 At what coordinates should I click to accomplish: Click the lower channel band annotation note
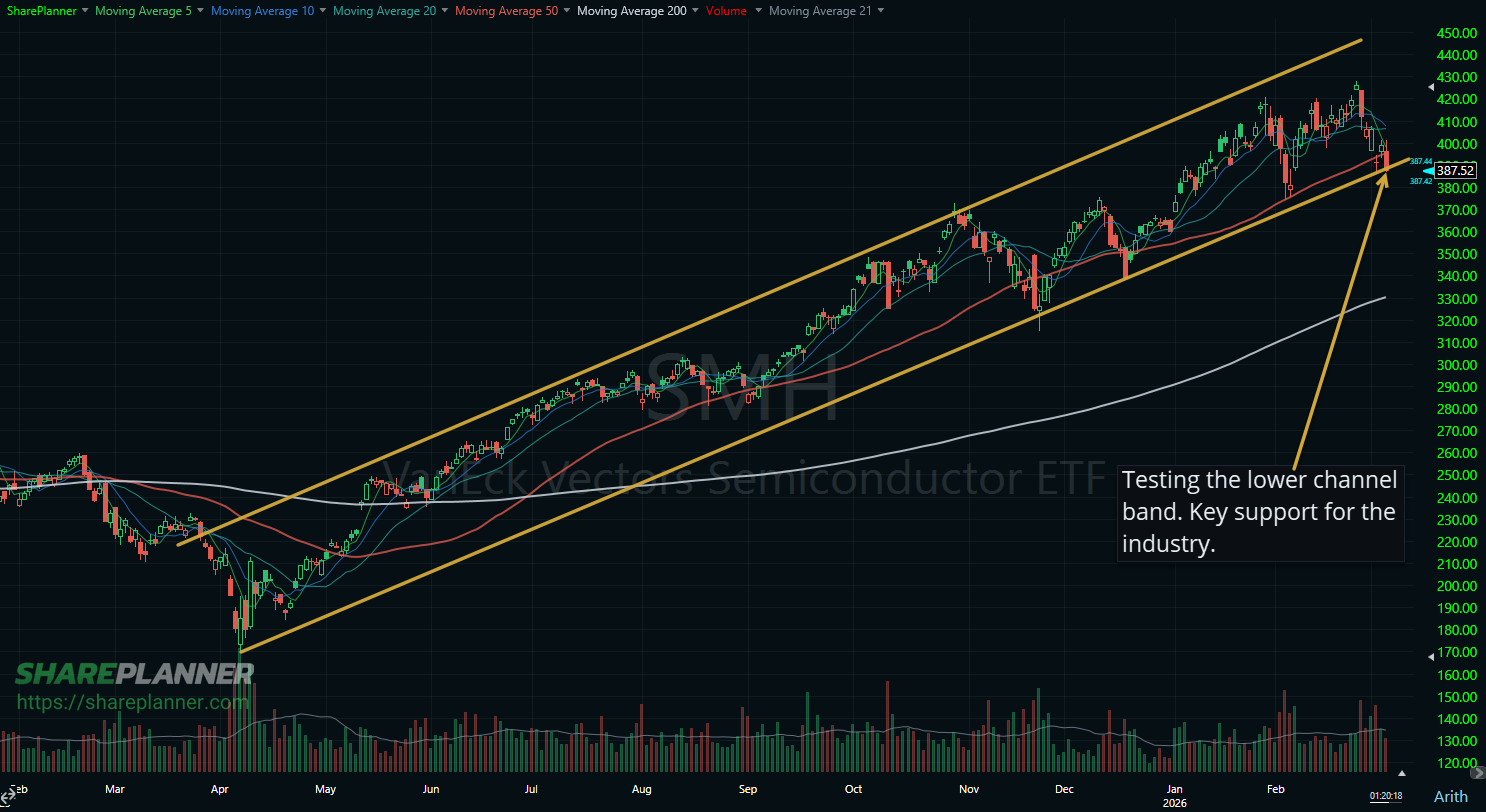click(x=1258, y=512)
